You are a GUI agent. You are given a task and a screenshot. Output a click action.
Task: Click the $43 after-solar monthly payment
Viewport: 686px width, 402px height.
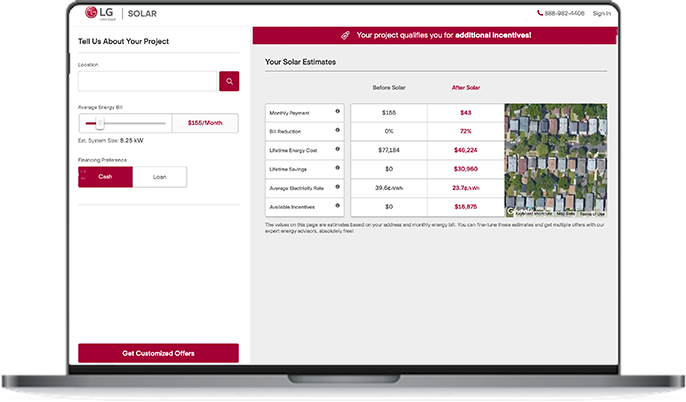tap(466, 113)
